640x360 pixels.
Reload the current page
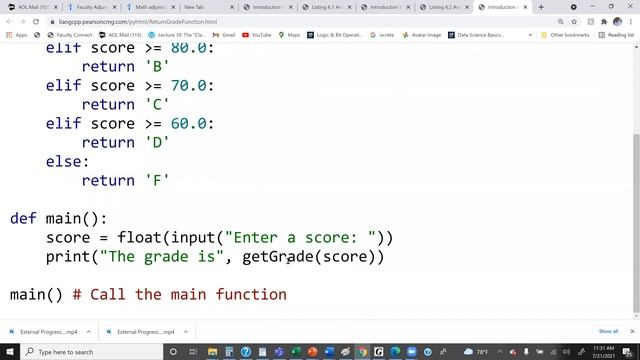click(x=36, y=22)
